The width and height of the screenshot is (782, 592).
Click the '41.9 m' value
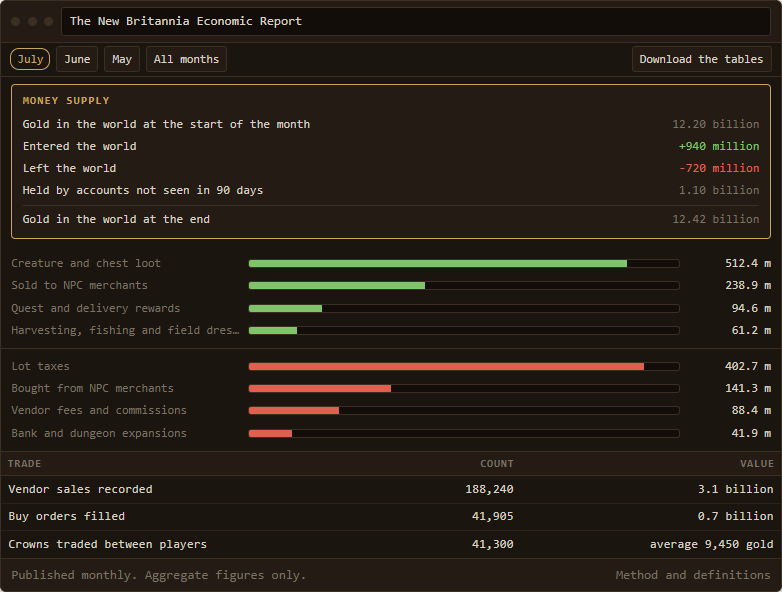(x=751, y=433)
